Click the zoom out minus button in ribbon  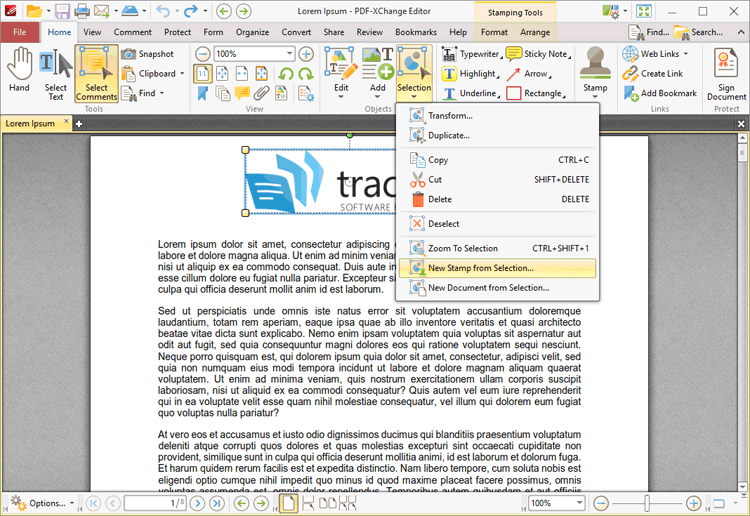(x=203, y=54)
